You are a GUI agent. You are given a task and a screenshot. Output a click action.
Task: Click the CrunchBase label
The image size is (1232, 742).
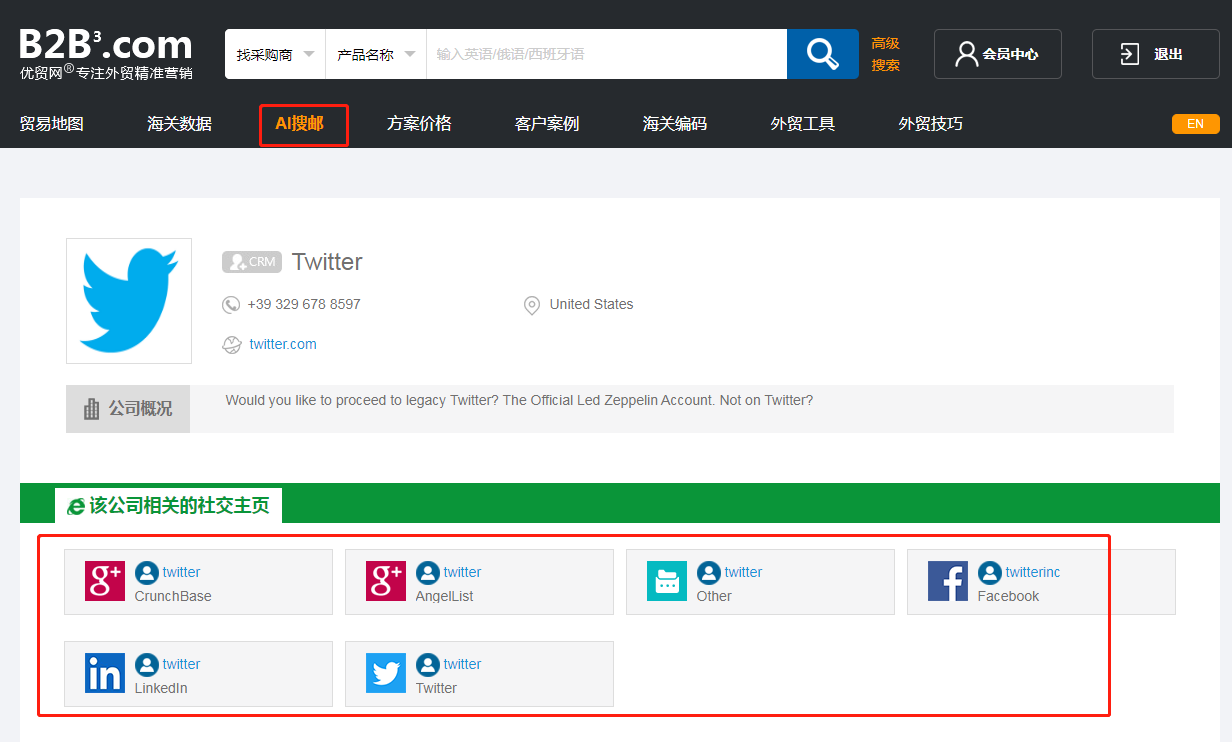point(173,596)
